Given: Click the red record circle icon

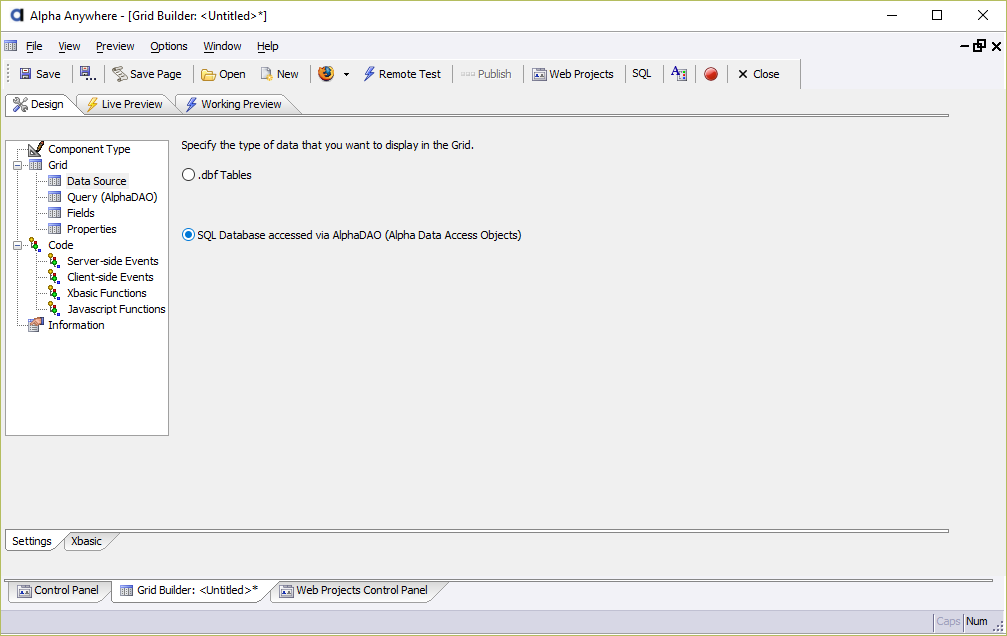Looking at the screenshot, I should coord(711,74).
